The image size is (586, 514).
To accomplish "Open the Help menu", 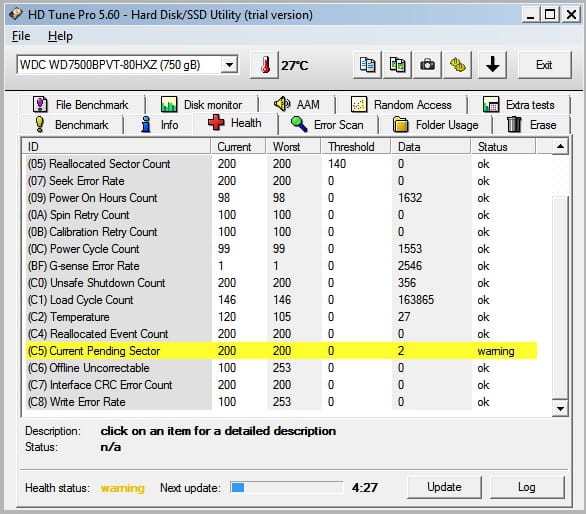I will click(60, 36).
